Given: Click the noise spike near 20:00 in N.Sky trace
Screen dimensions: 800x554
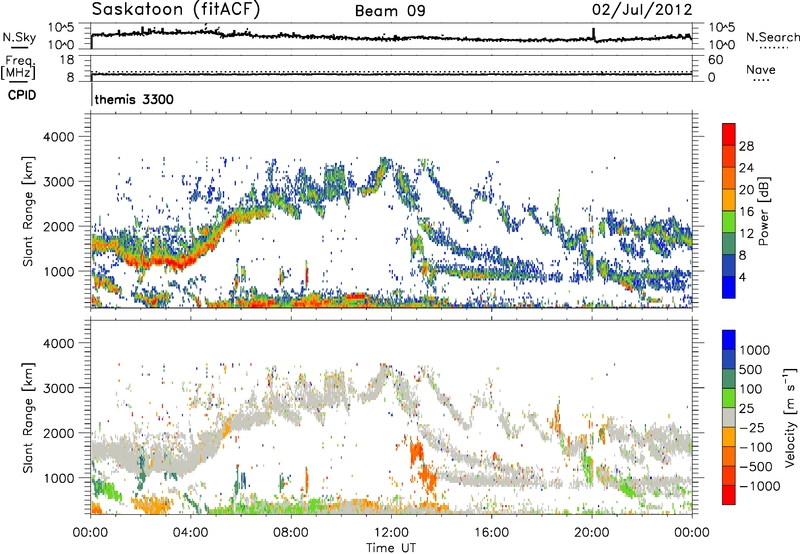Looking at the screenshot, I should pos(593,34).
